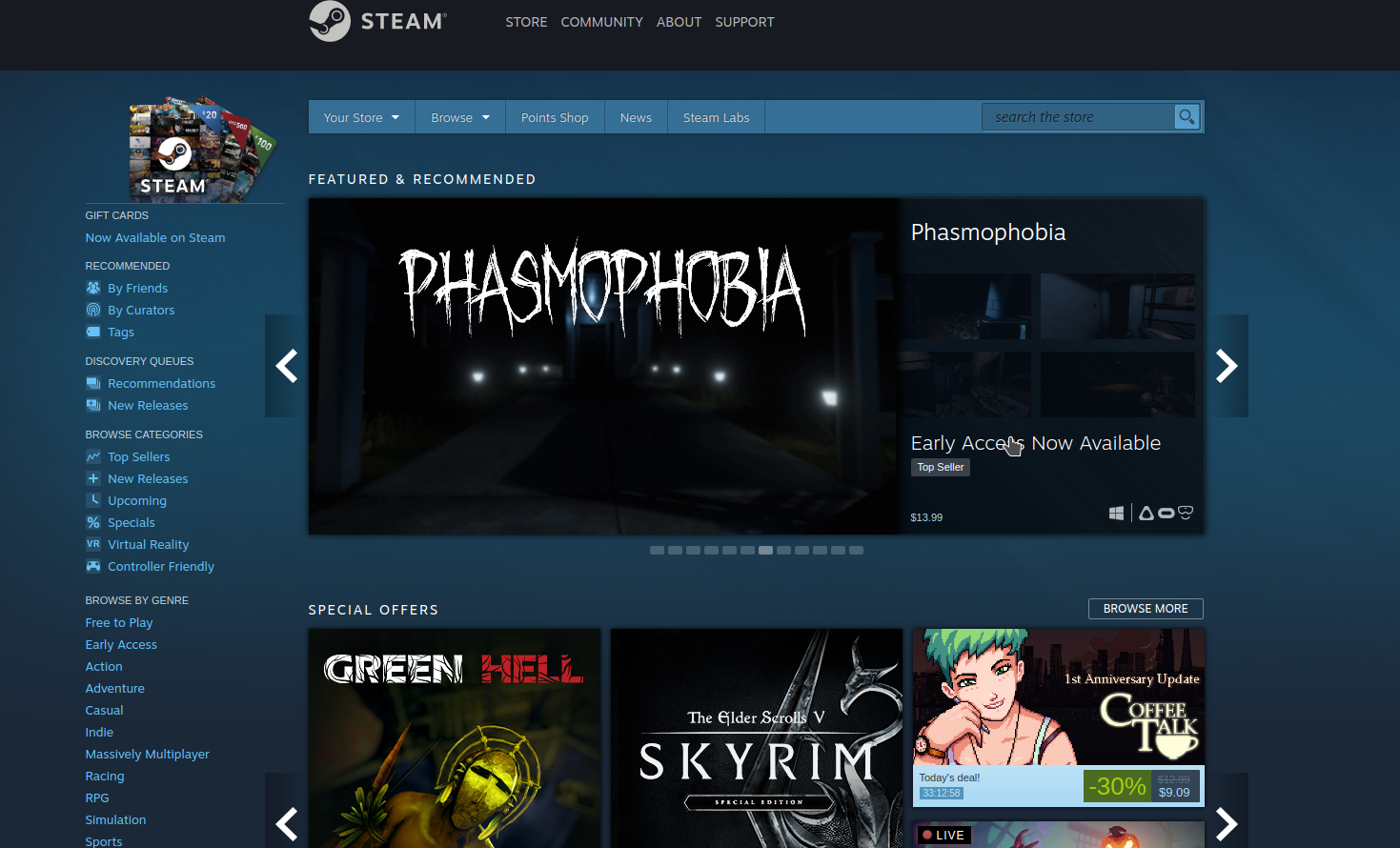
Task: View second Phasmophobia screenshot thumbnail
Action: coord(1118,307)
